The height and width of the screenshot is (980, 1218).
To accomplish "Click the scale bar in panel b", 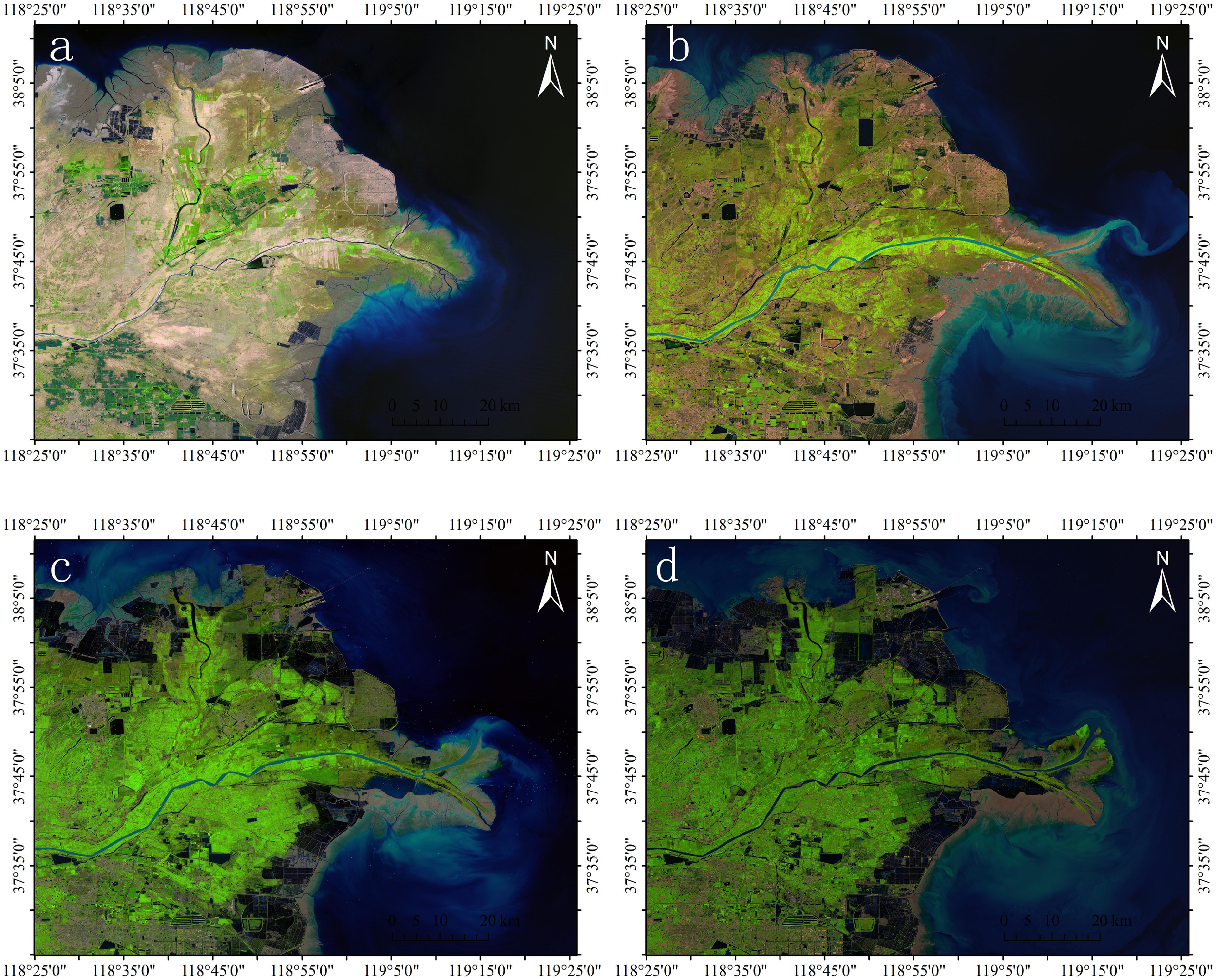I will 1051,421.
